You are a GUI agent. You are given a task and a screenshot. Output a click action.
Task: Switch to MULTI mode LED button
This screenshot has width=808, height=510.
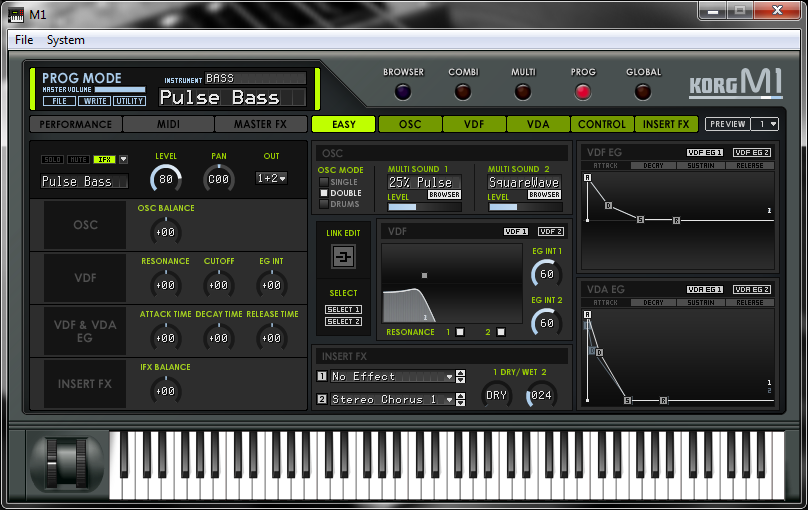[523, 92]
